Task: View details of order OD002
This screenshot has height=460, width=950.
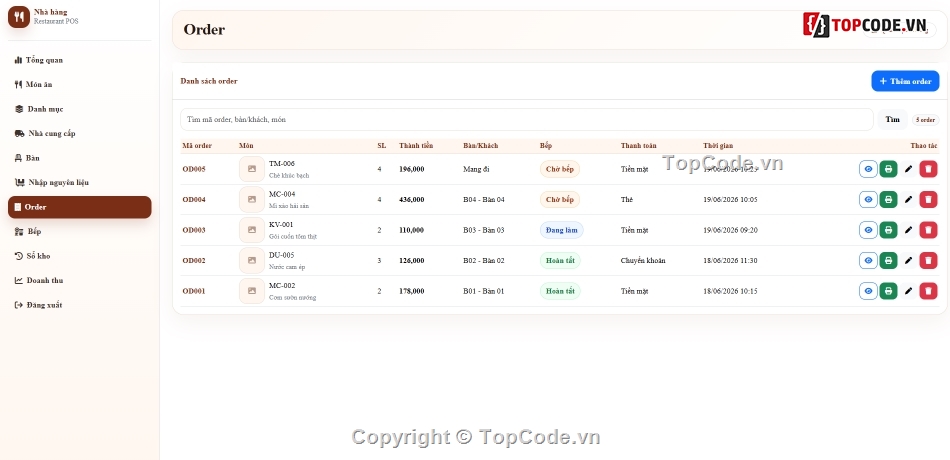Action: click(868, 261)
